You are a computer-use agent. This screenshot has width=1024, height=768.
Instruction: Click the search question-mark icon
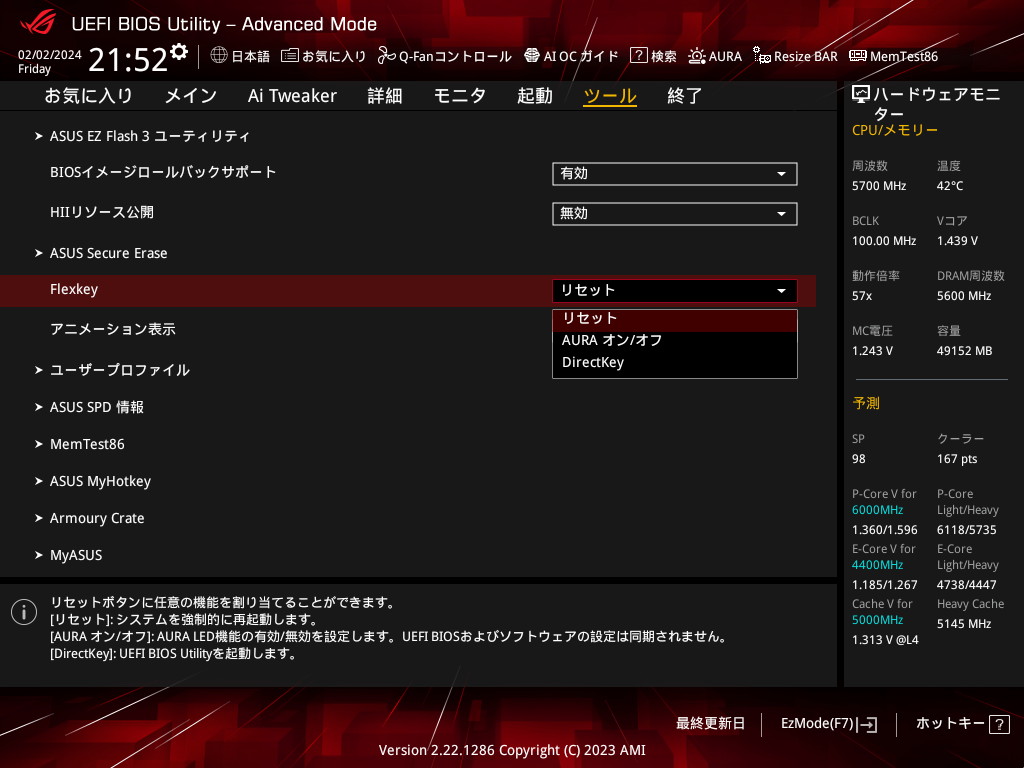pyautogui.click(x=638, y=56)
